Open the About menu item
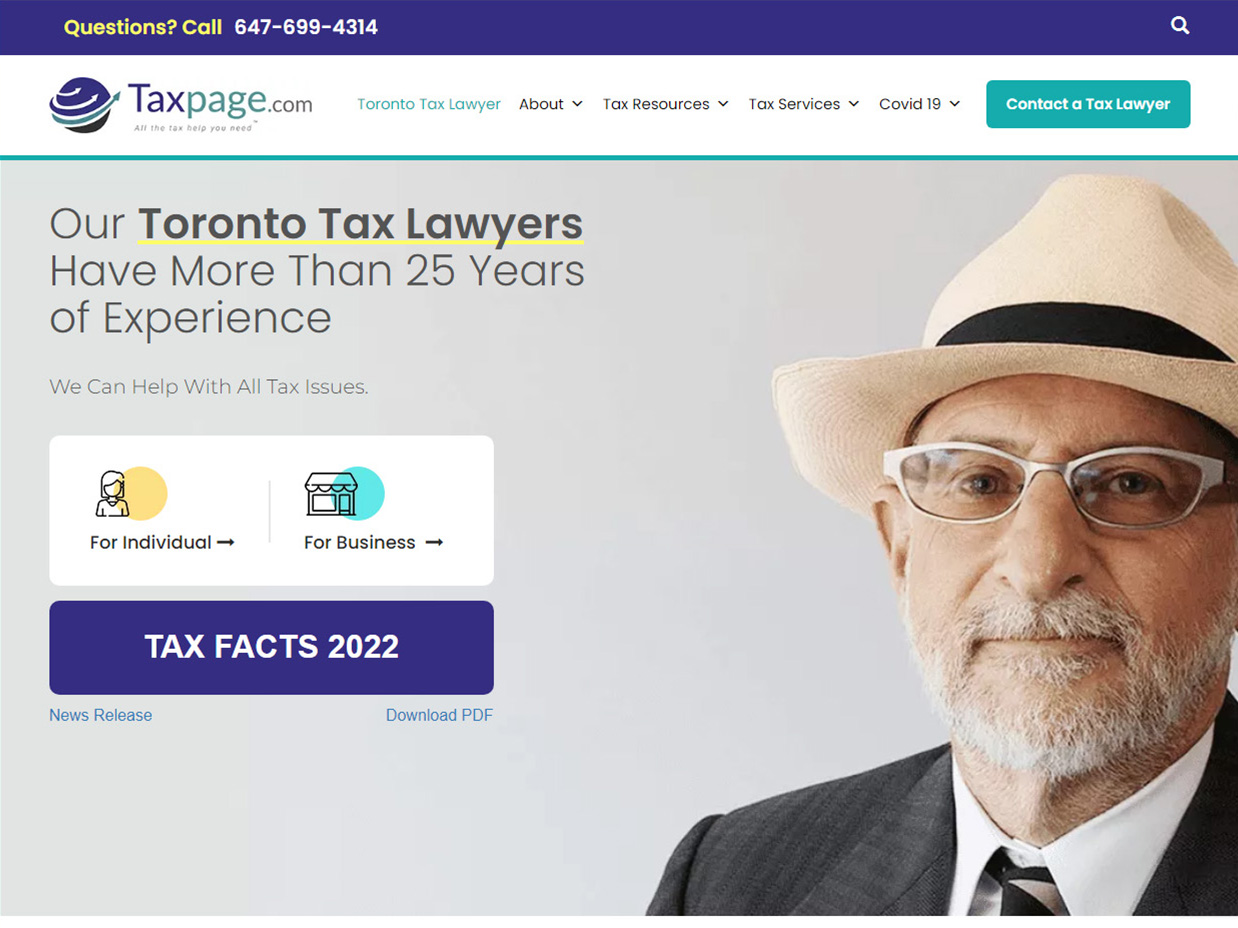The width and height of the screenshot is (1238, 928). (x=541, y=104)
